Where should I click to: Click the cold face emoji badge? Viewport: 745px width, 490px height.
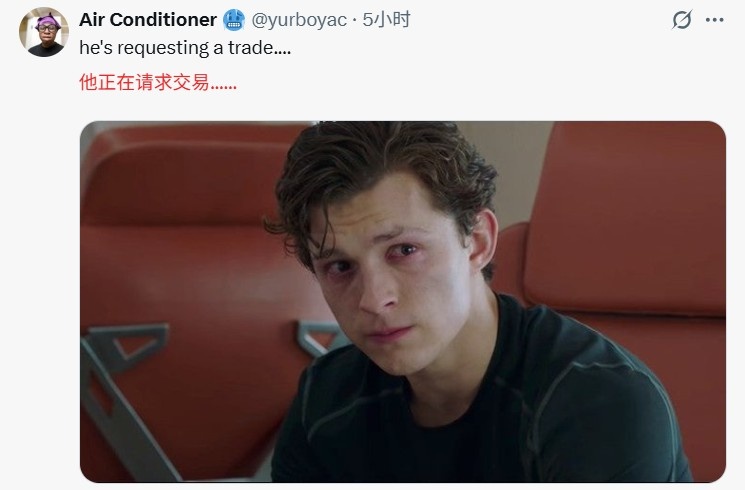[234, 20]
